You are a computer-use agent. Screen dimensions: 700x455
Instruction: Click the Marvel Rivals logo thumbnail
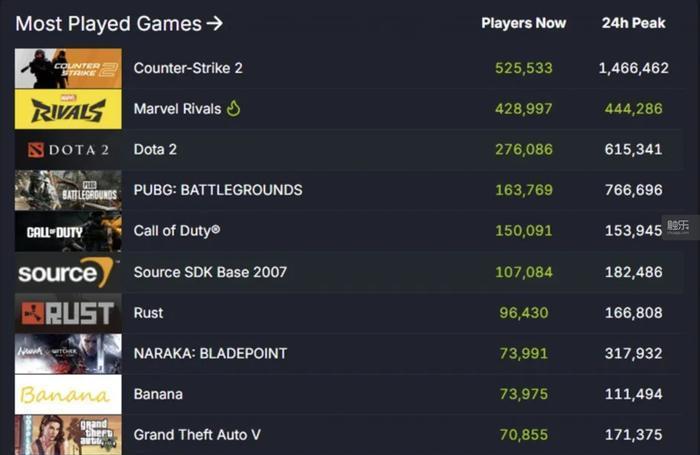click(x=68, y=109)
